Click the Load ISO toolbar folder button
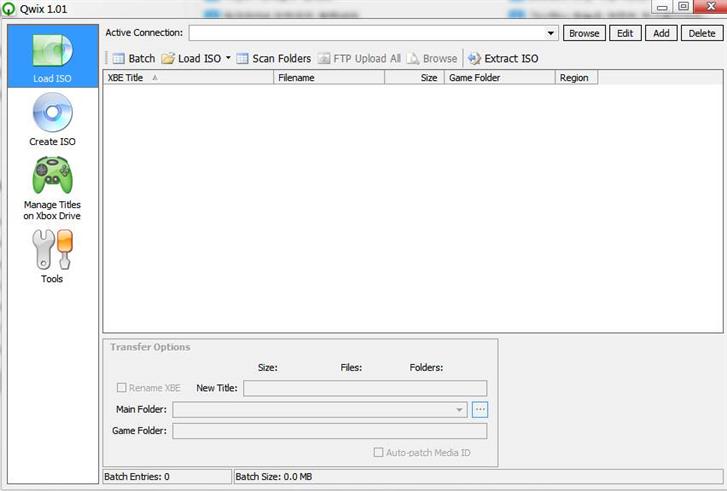The height and width of the screenshot is (491, 727). pyautogui.click(x=191, y=58)
